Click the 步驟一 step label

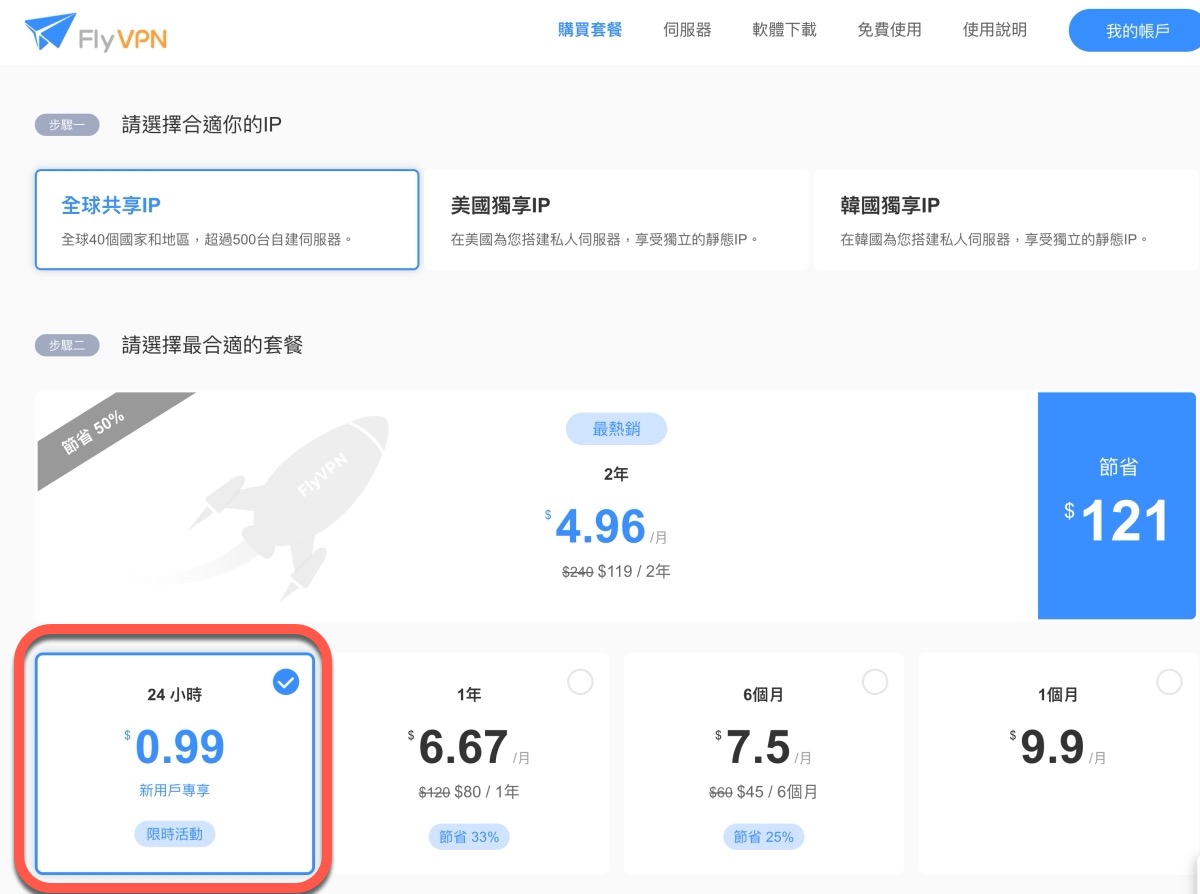point(68,125)
